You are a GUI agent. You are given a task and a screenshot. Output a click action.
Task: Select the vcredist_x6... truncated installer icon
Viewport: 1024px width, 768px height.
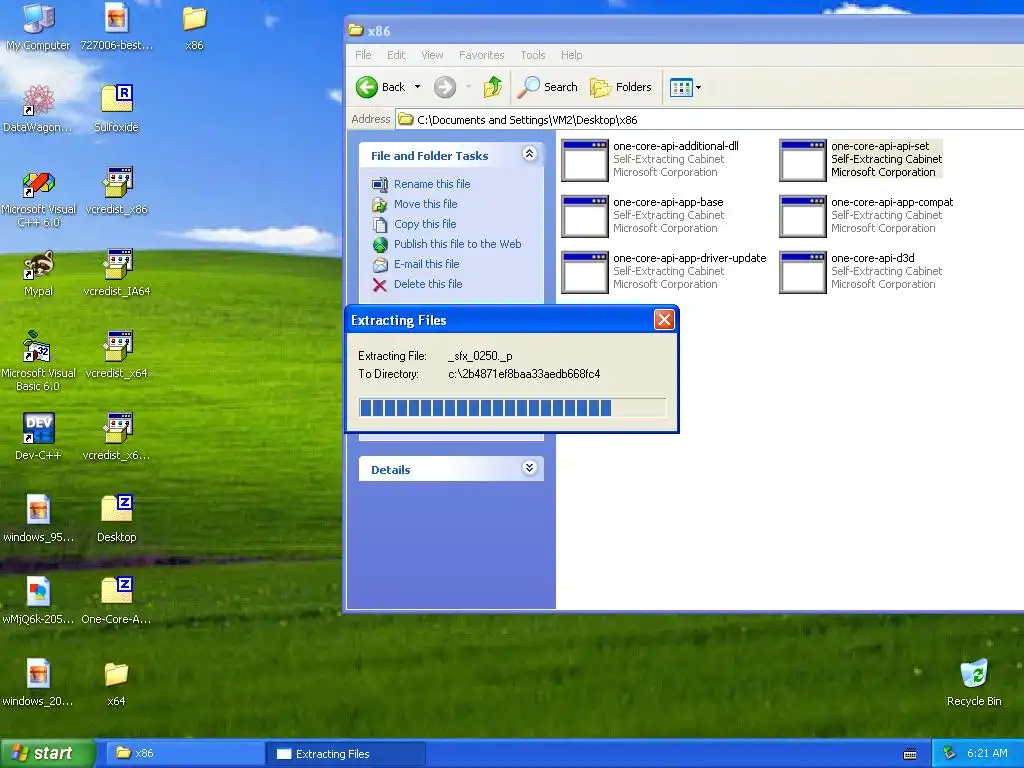pyautogui.click(x=116, y=436)
